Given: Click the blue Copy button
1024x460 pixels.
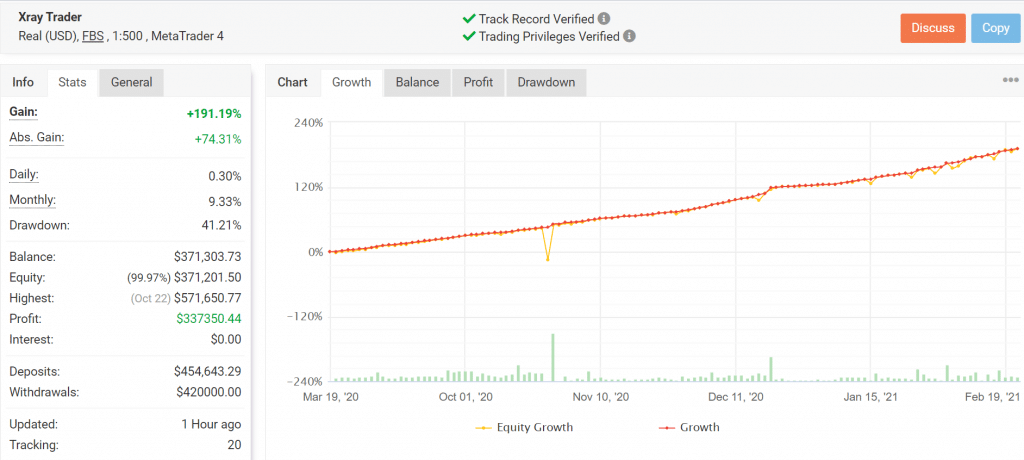Looking at the screenshot, I should [x=995, y=28].
